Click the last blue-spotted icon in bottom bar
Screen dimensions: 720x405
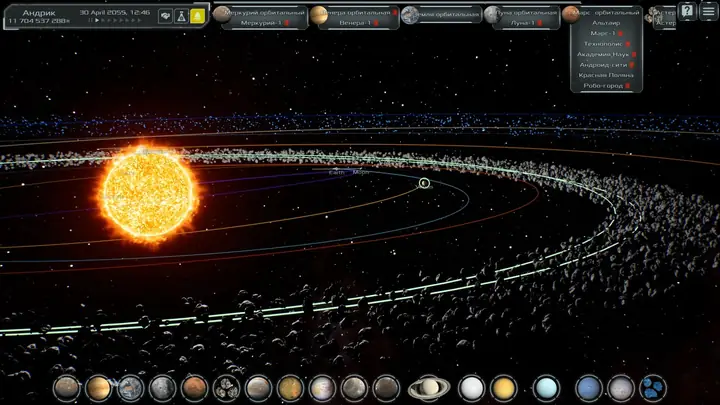[652, 388]
